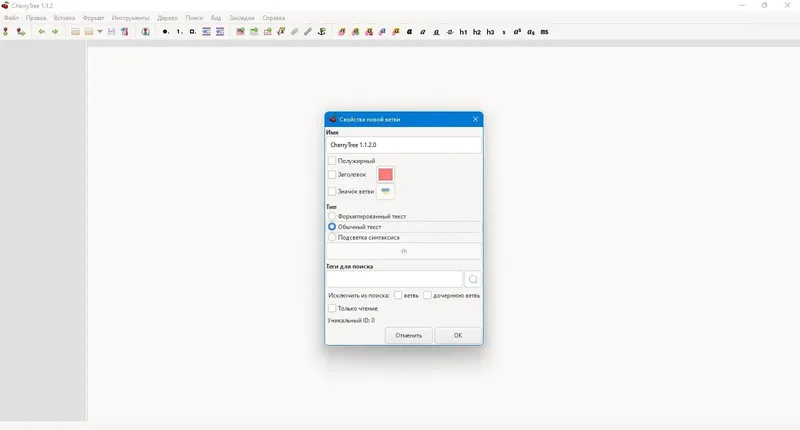Screen dimensions: 800x430
Task: Apply monospace formatting (ms icon)
Action: click(x=544, y=32)
